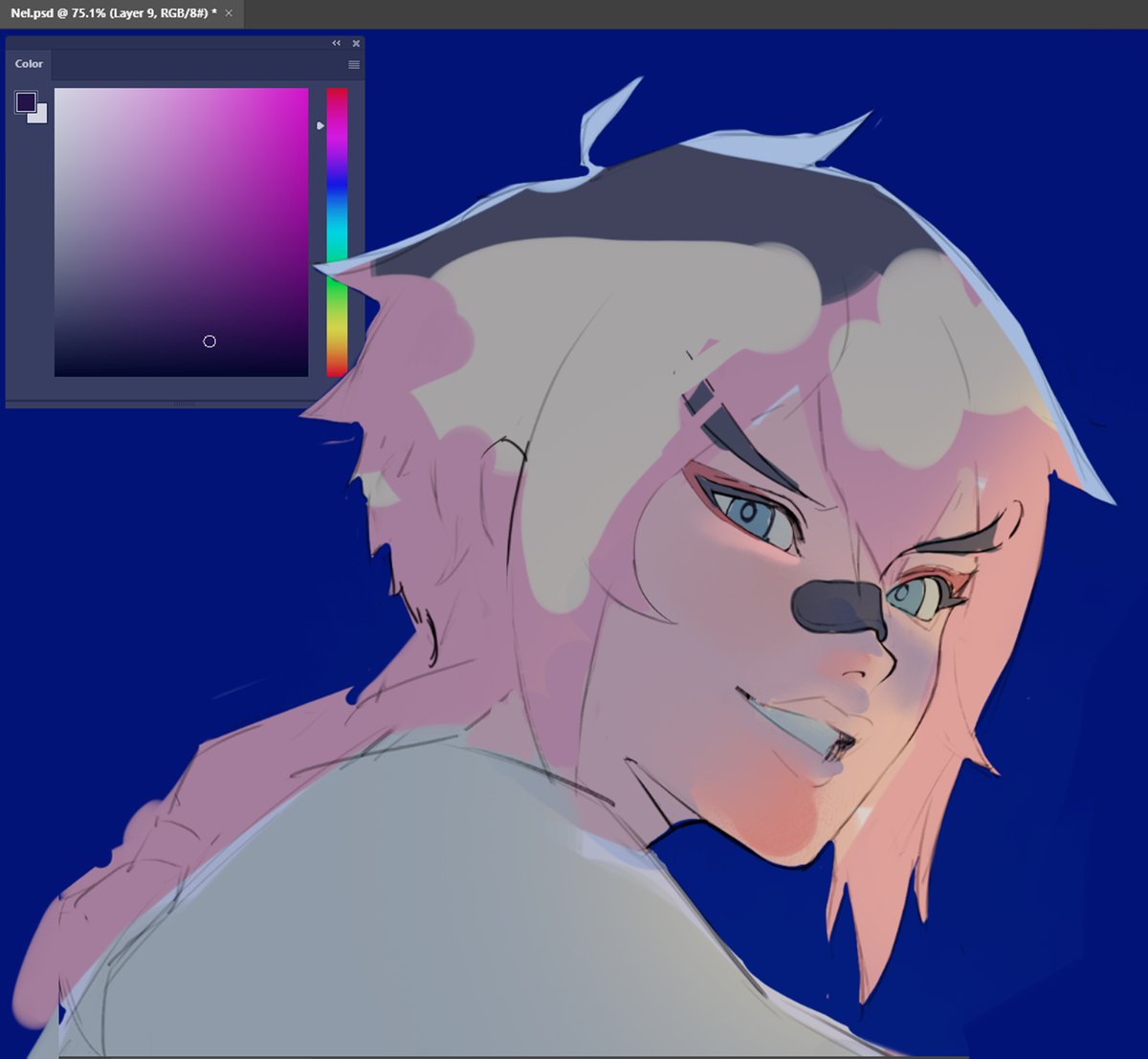The width and height of the screenshot is (1148, 1059).
Task: Switch to the Color panel tab
Action: pos(29,64)
